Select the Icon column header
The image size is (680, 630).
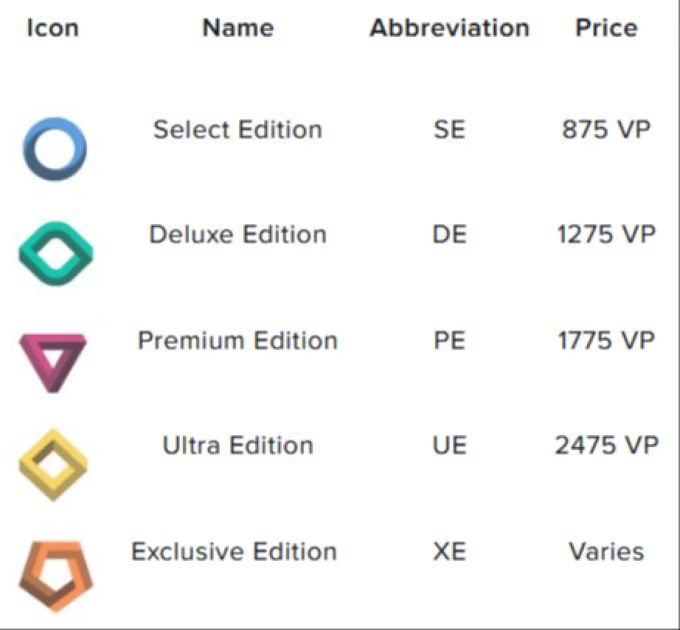point(53,28)
